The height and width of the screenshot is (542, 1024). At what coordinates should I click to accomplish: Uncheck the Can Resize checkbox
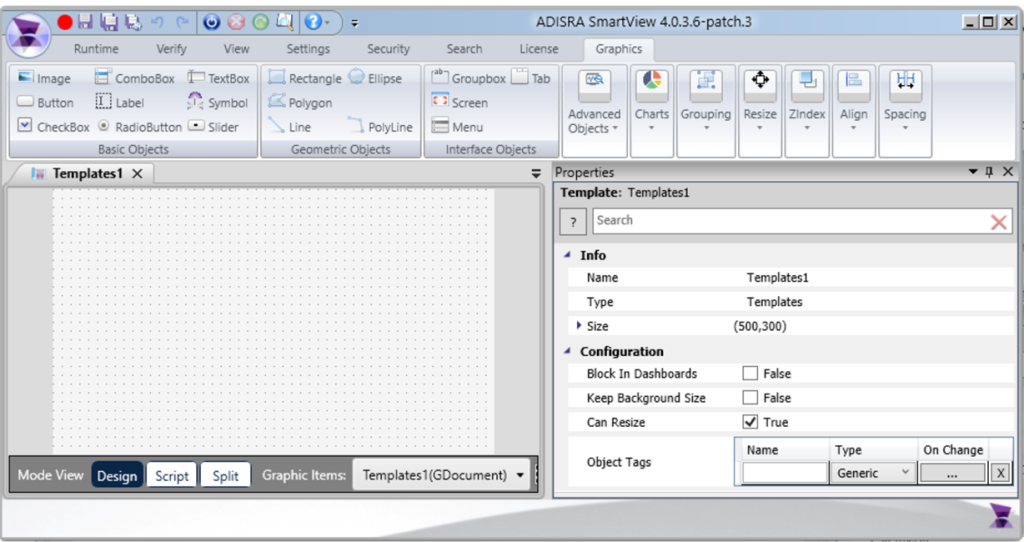click(x=750, y=422)
